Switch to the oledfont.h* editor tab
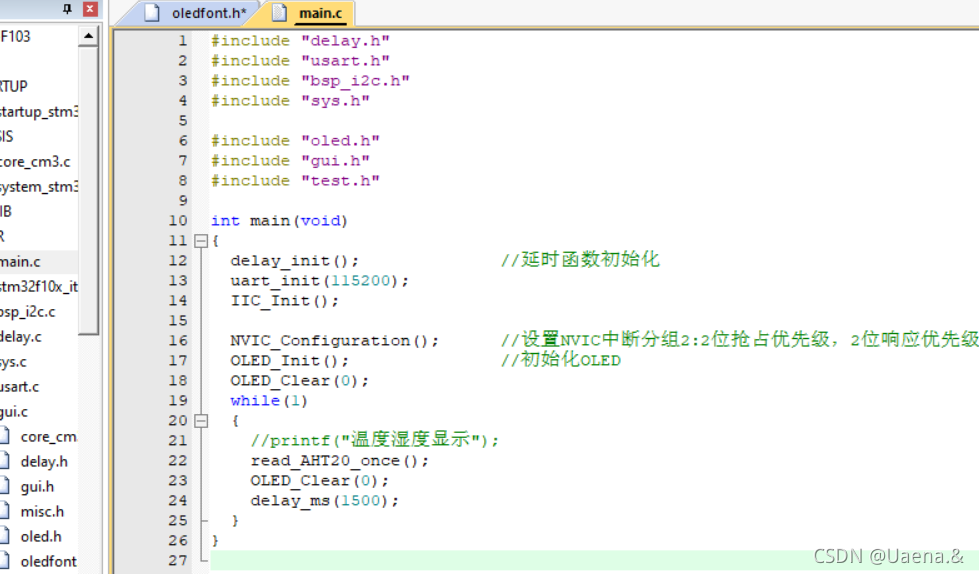The height and width of the screenshot is (574, 979). [x=195, y=13]
